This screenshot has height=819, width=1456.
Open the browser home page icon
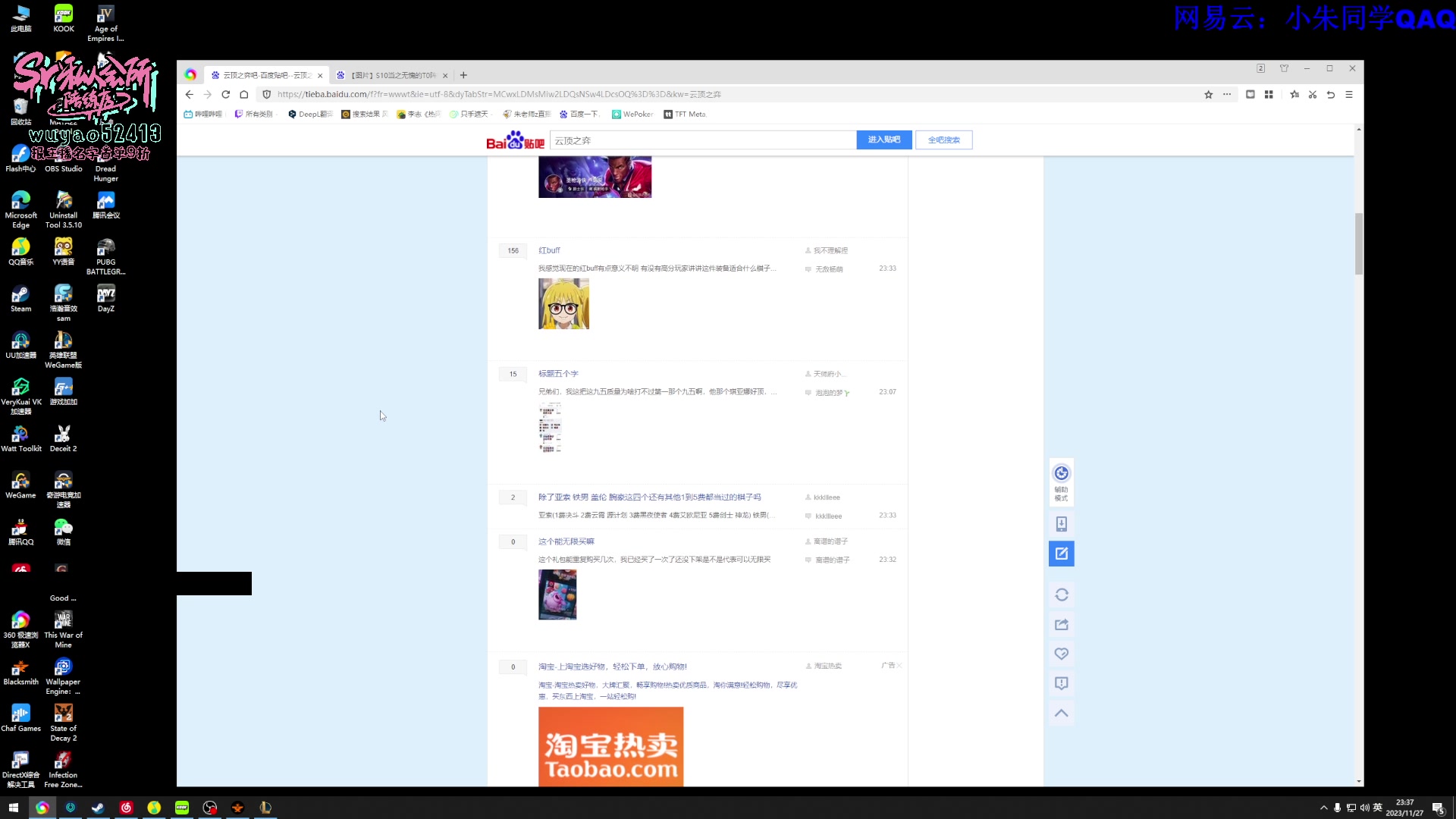tap(243, 95)
